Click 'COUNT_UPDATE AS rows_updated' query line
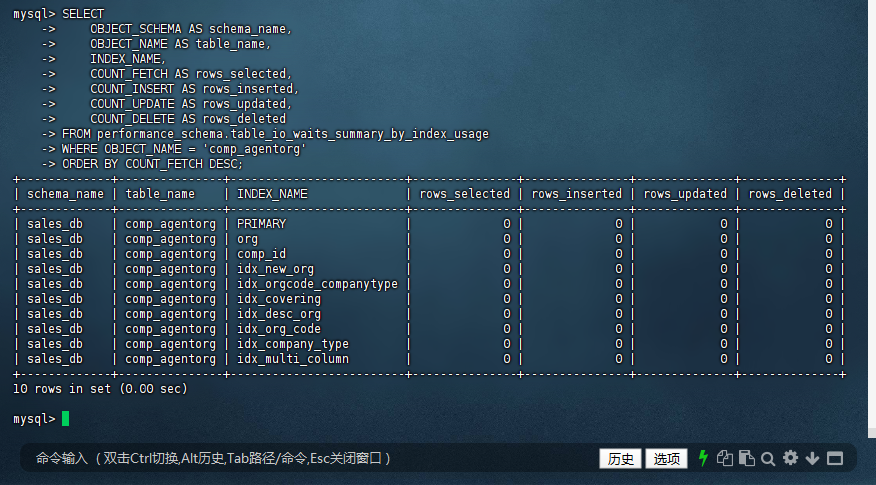Screen dimensions: 876x485 (x=191, y=104)
